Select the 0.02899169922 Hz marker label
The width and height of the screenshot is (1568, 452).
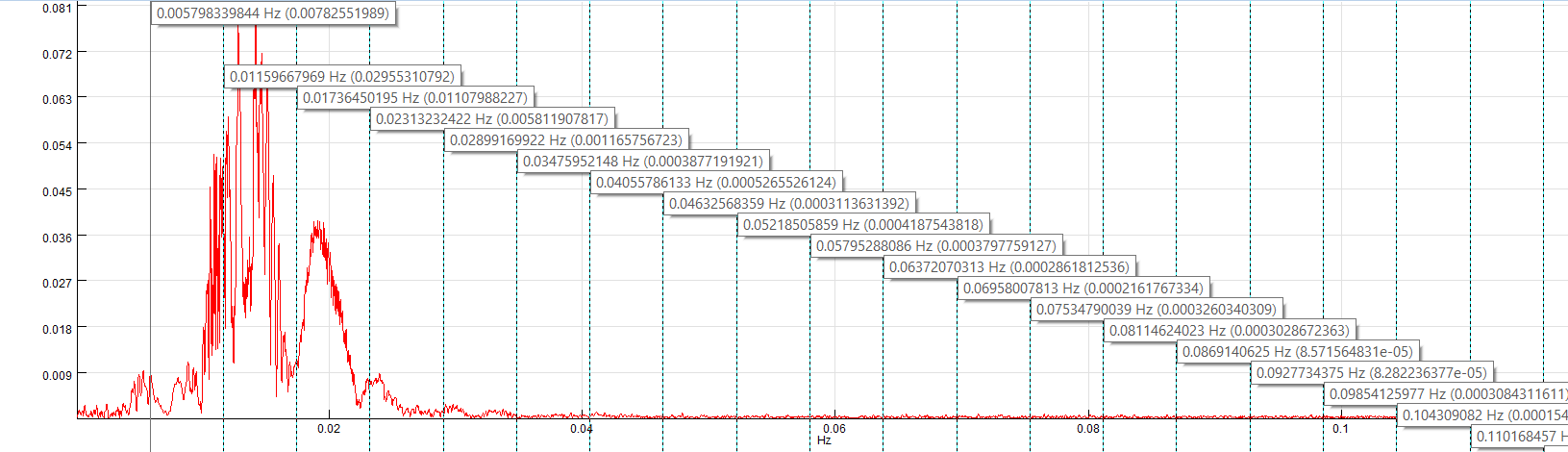coord(565,140)
